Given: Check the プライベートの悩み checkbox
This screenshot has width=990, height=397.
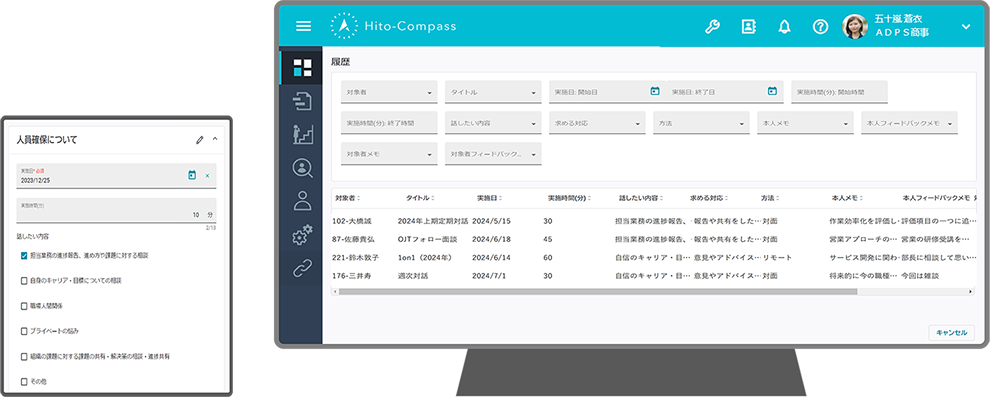Looking at the screenshot, I should click(24, 331).
